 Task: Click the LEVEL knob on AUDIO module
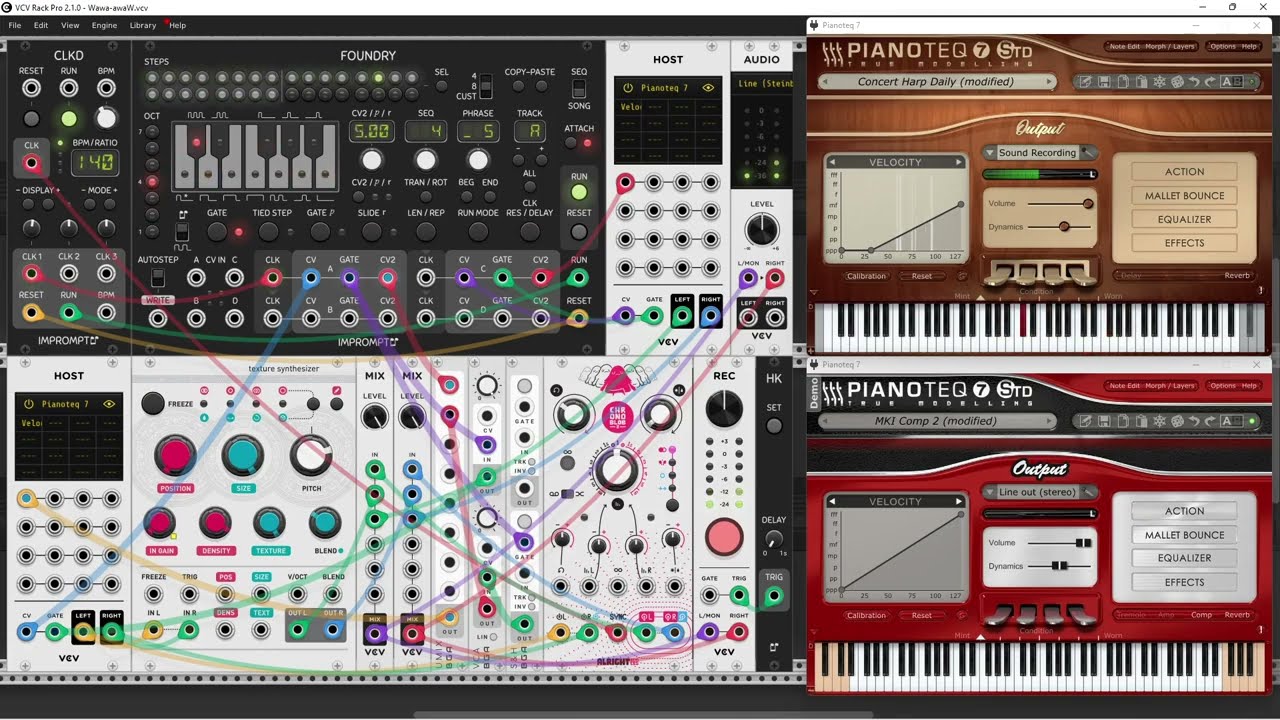click(762, 231)
